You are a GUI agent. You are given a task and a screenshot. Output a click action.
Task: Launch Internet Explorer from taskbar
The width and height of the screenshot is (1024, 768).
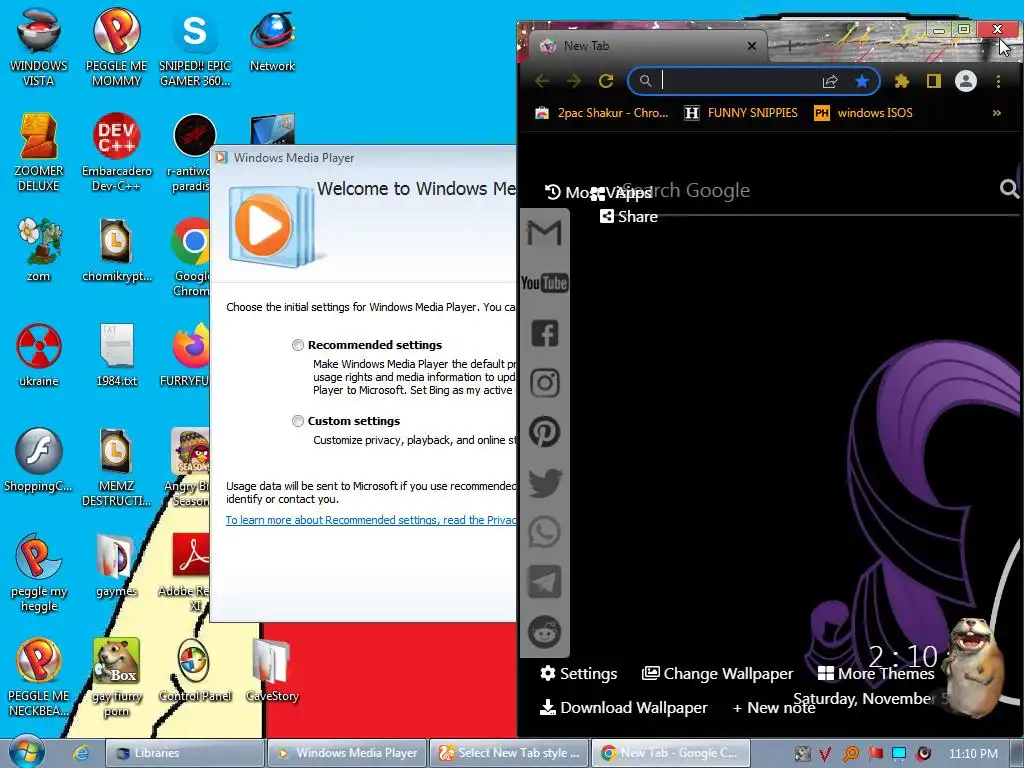pyautogui.click(x=80, y=753)
